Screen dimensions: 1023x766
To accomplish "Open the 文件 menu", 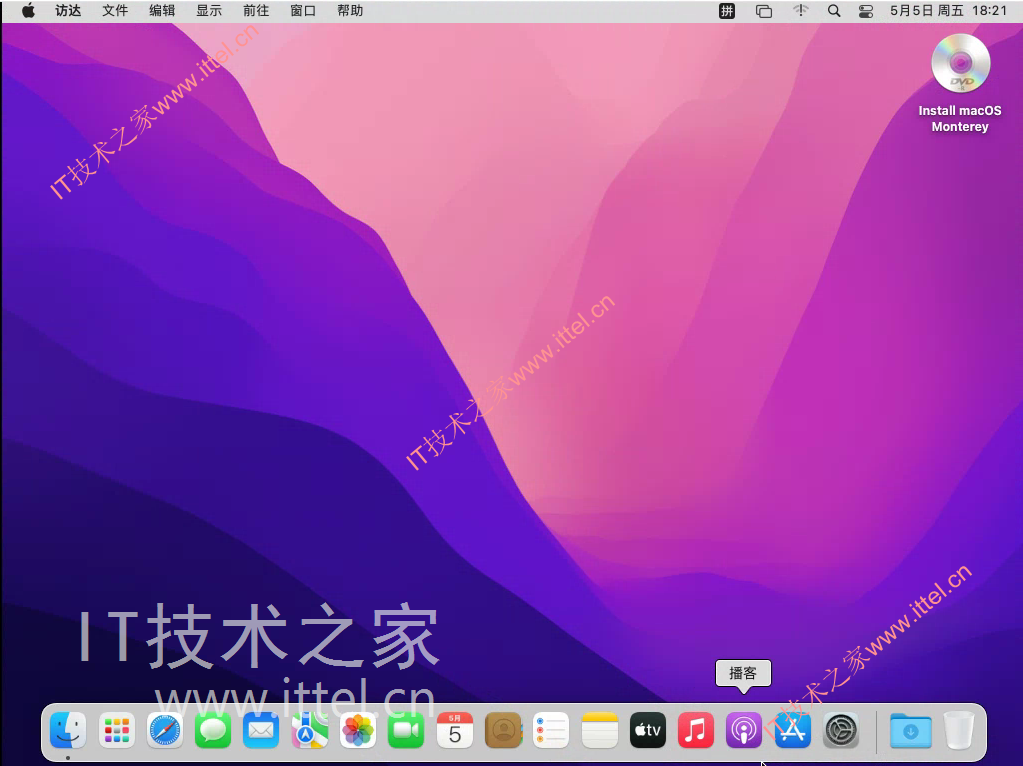I will pos(115,10).
